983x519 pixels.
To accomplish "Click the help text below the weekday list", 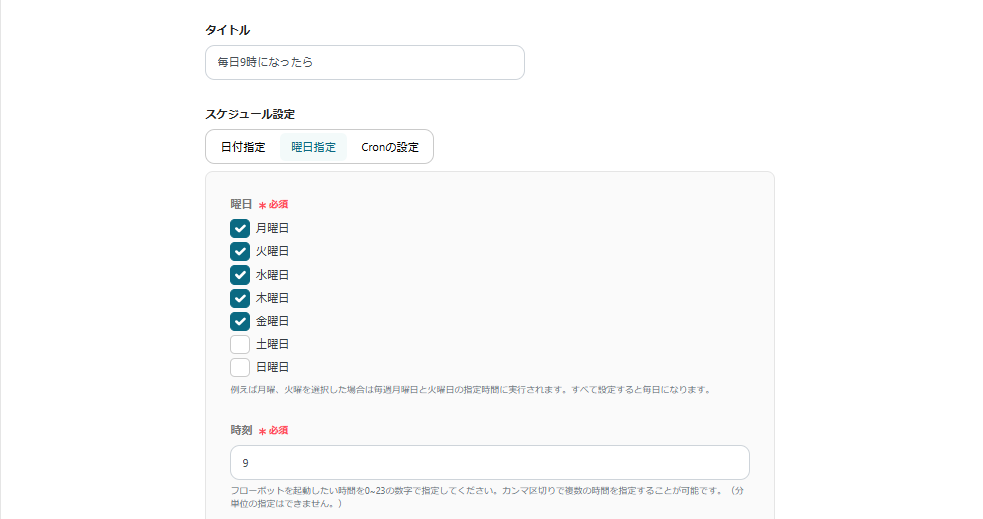I will point(470,389).
